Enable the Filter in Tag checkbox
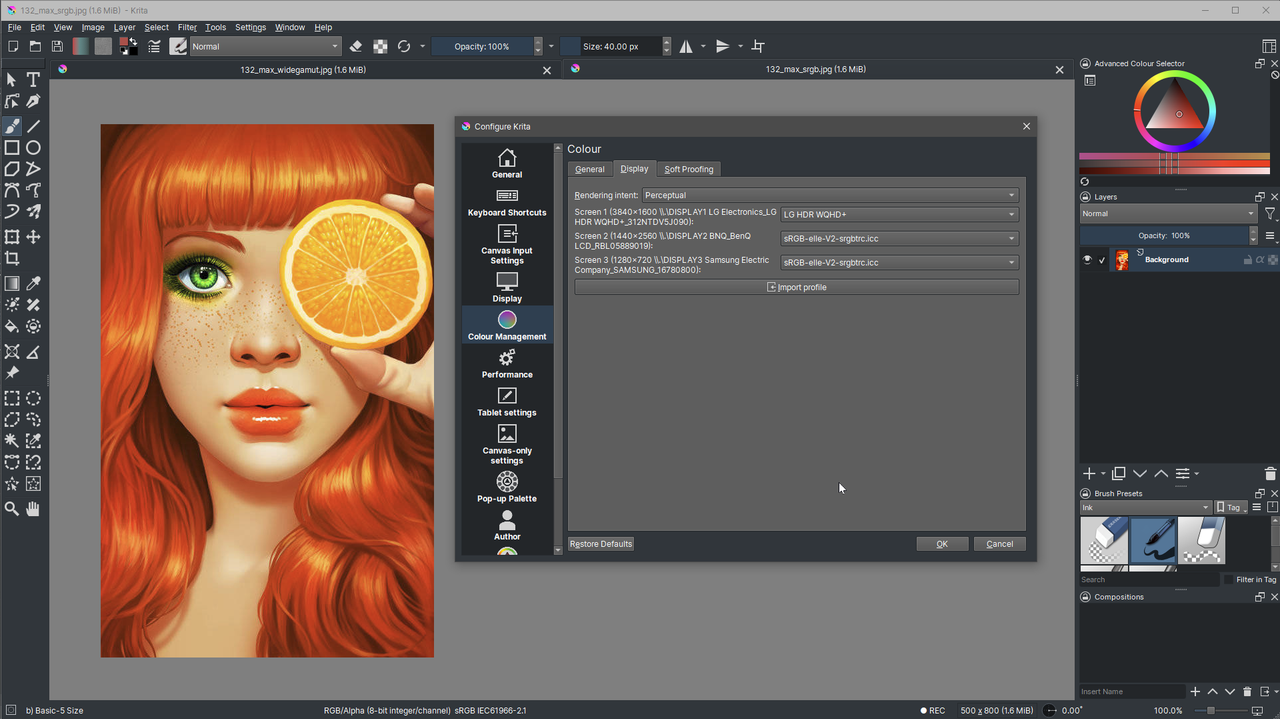 [x=1228, y=580]
